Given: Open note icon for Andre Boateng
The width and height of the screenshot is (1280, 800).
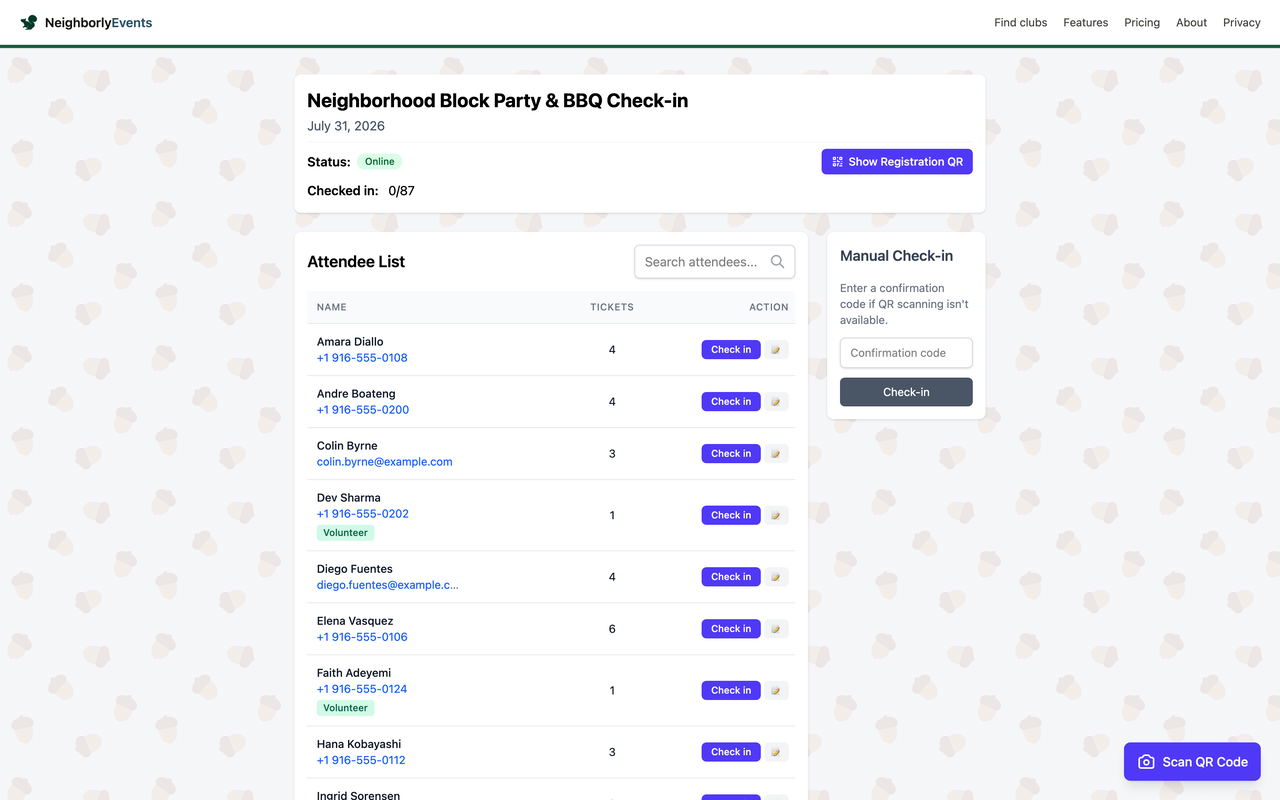Looking at the screenshot, I should point(776,402).
